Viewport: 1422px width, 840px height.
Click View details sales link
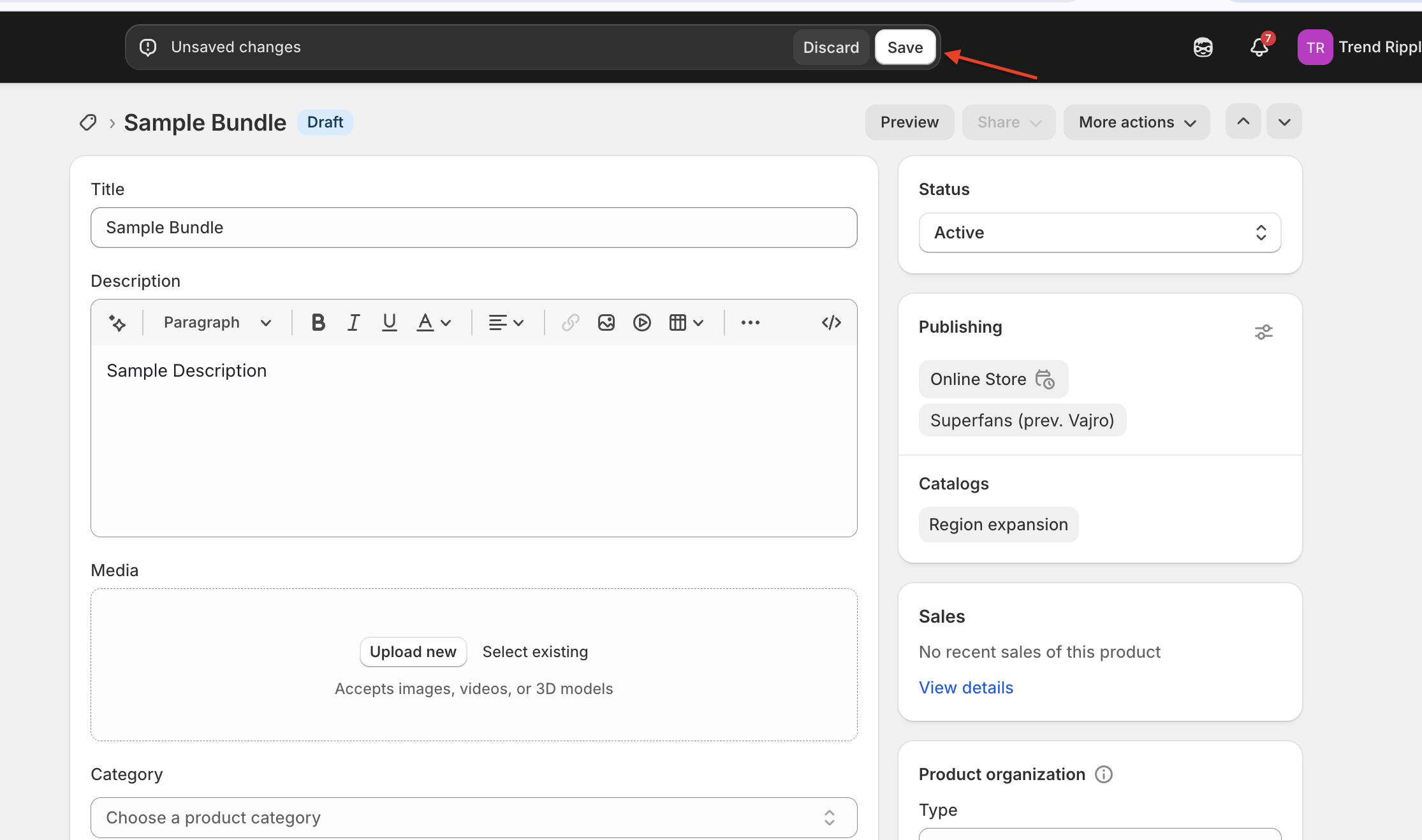(965, 688)
